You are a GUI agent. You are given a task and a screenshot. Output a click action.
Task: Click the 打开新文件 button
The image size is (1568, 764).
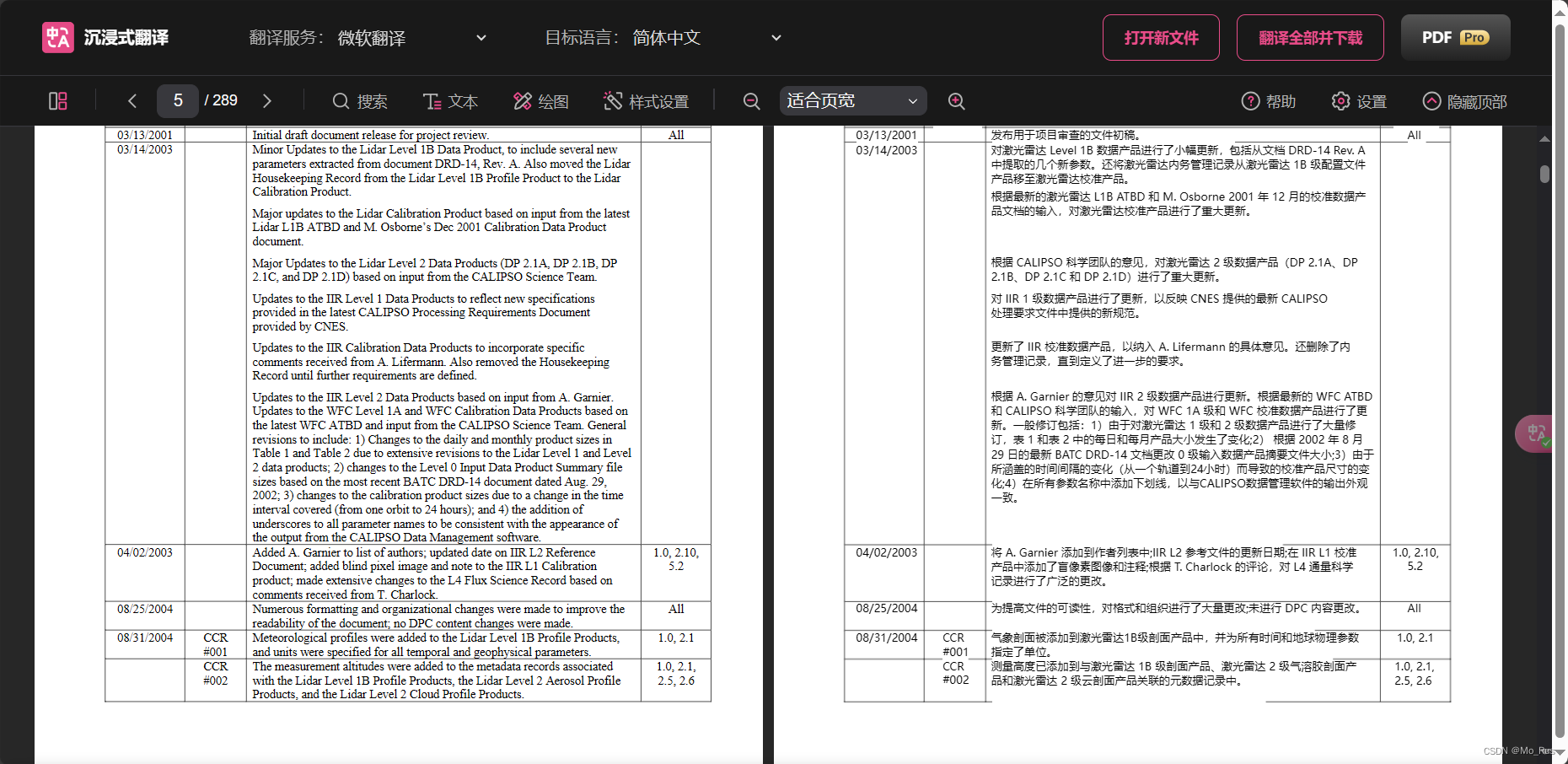click(x=1161, y=38)
